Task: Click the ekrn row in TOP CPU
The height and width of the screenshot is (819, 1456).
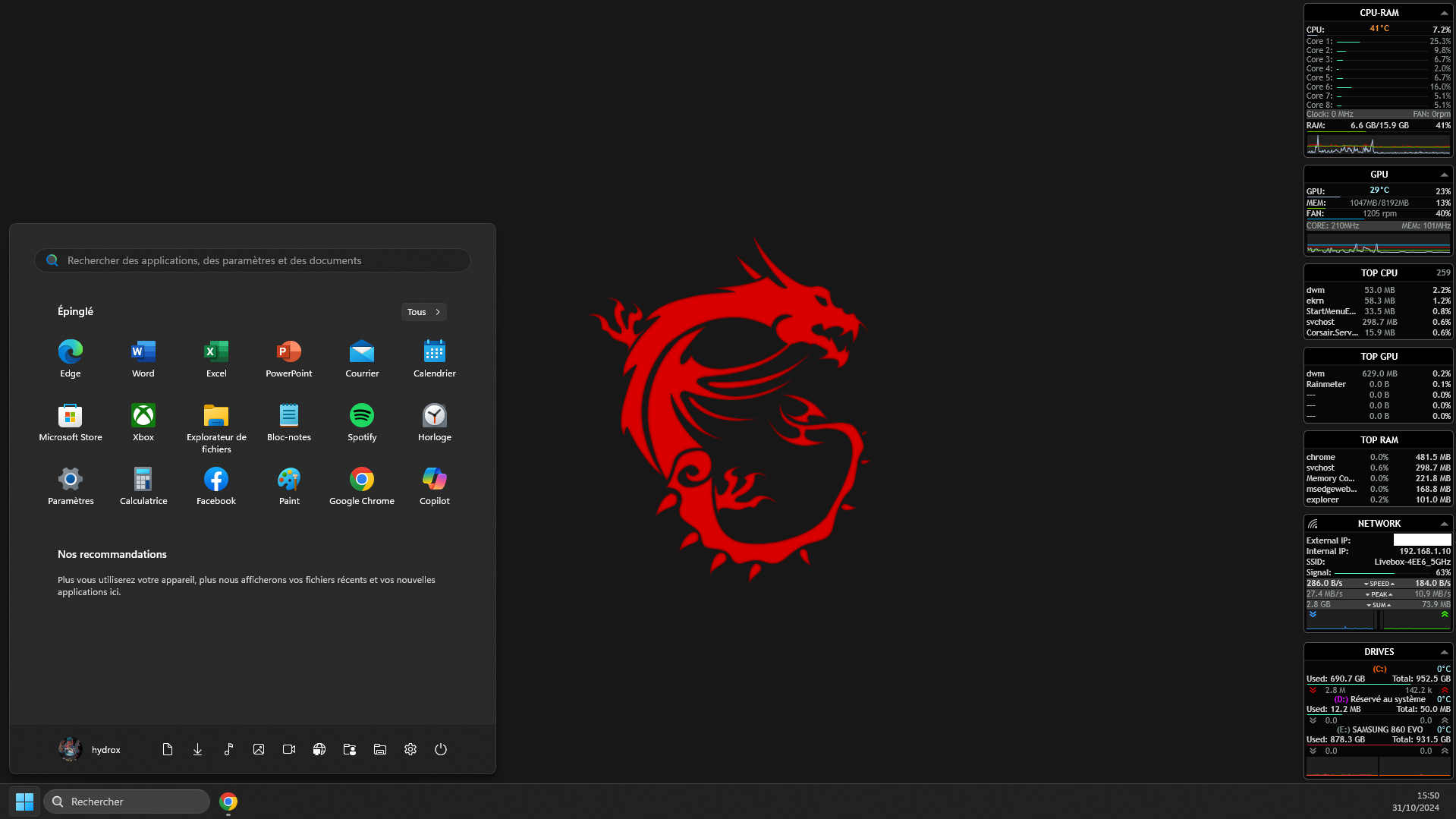Action: click(x=1379, y=301)
